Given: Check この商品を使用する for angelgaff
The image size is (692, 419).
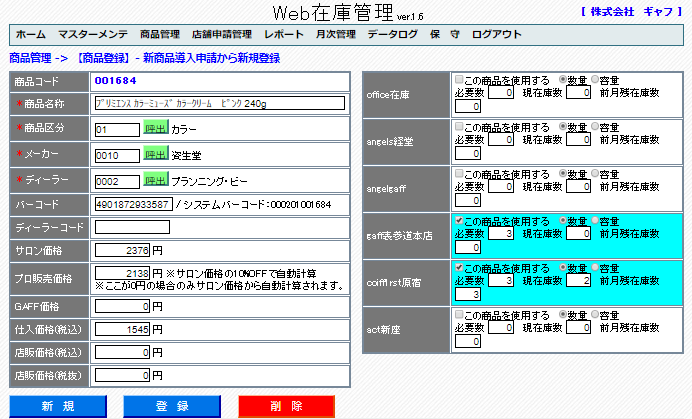Looking at the screenshot, I should pos(459,174).
